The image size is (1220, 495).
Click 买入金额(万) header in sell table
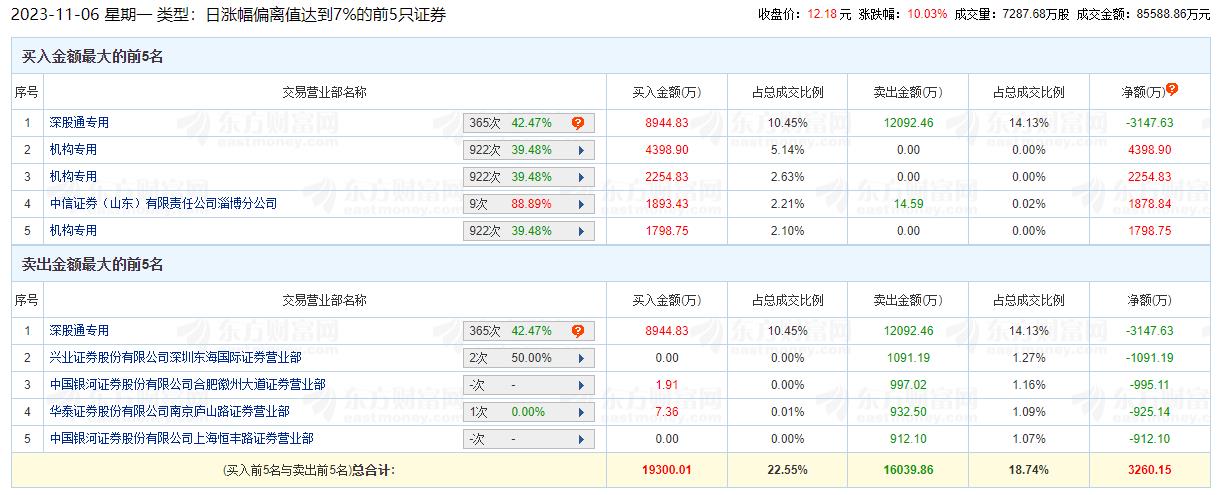(667, 300)
